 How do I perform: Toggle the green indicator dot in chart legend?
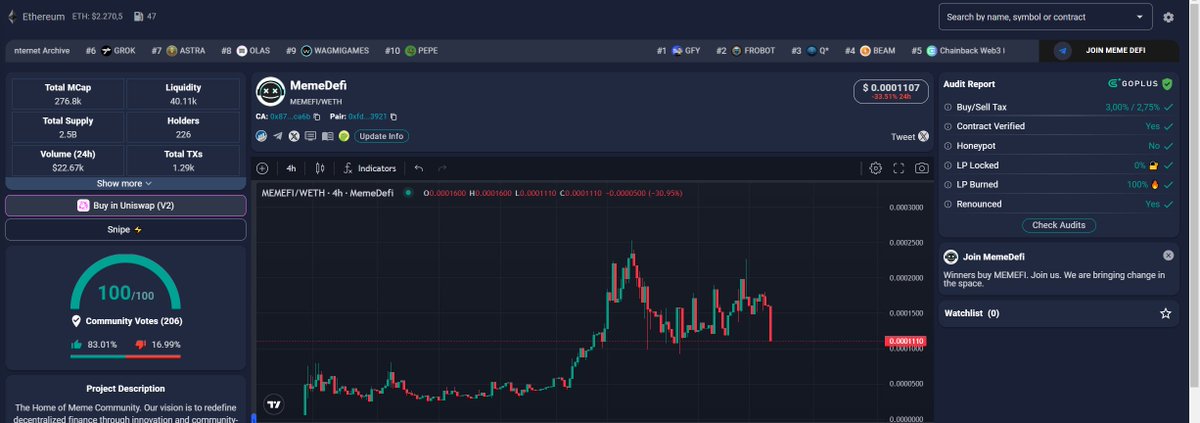click(408, 193)
